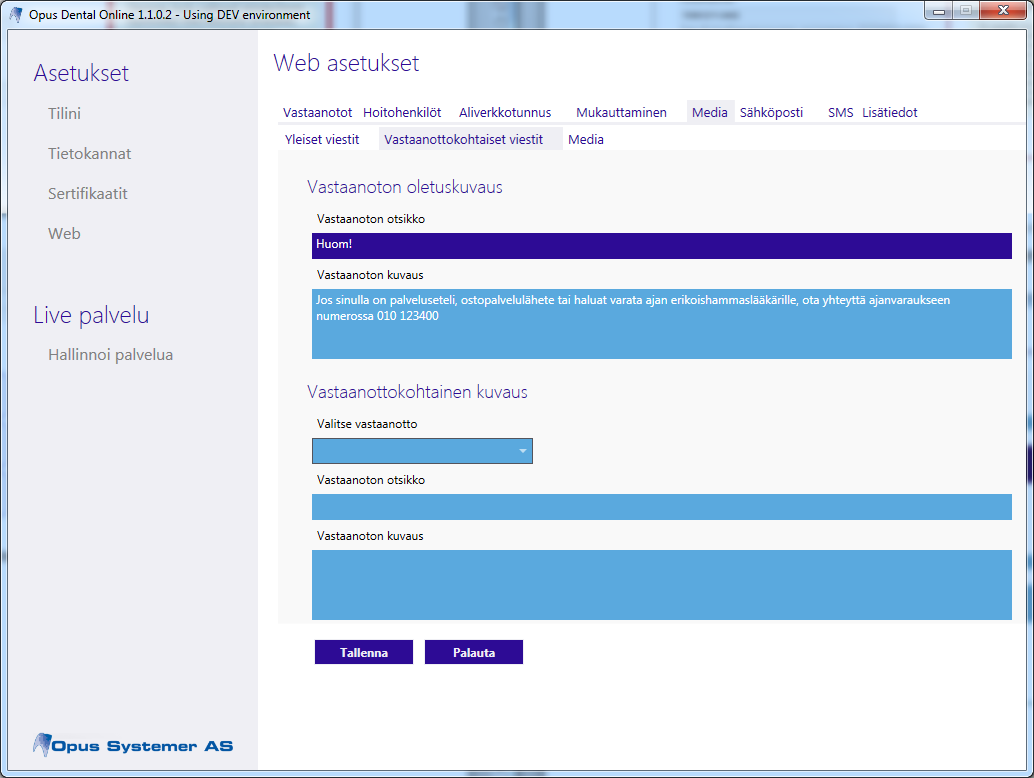Open the Lisätiedot tab

[x=890, y=113]
